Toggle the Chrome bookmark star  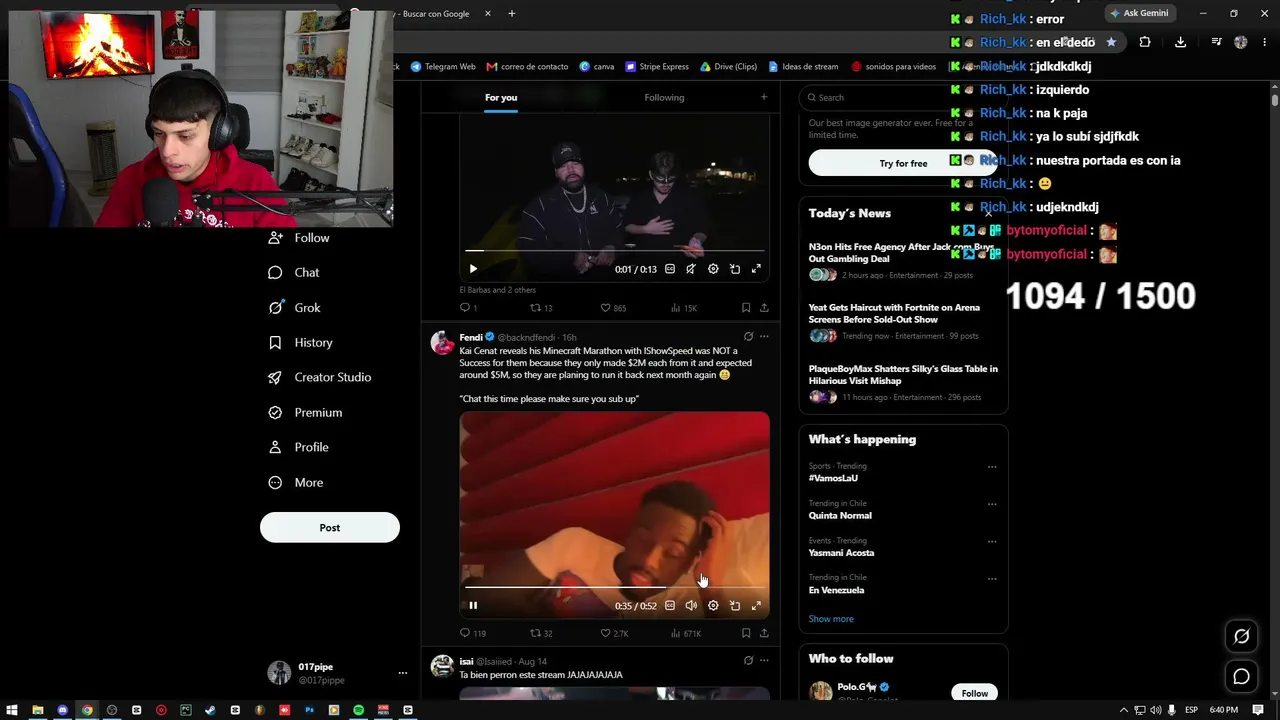[x=1111, y=42]
